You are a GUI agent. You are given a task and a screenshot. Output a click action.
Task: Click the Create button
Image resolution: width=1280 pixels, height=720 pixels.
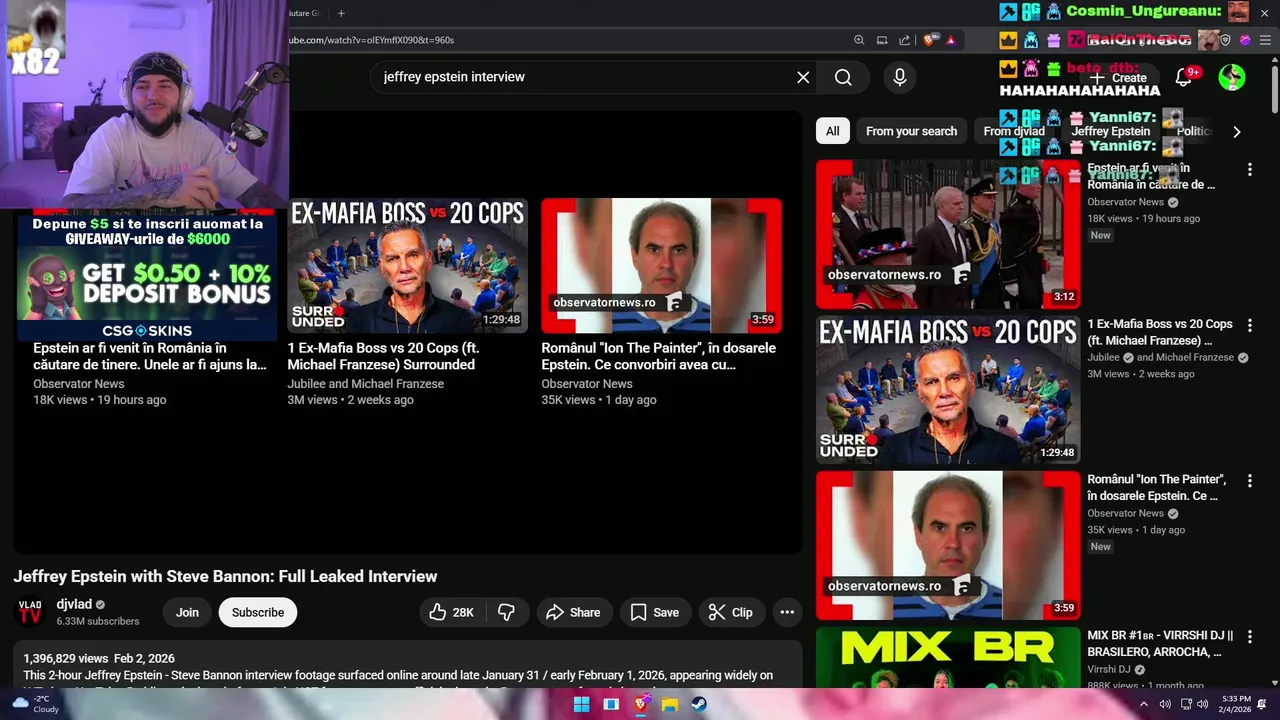pos(1119,77)
